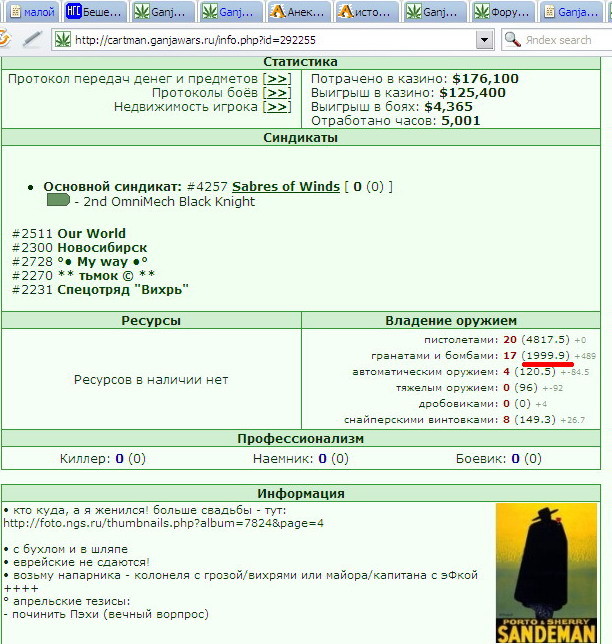
Task: Open money and items transfer protocol [>>]
Action: pyautogui.click(x=277, y=78)
